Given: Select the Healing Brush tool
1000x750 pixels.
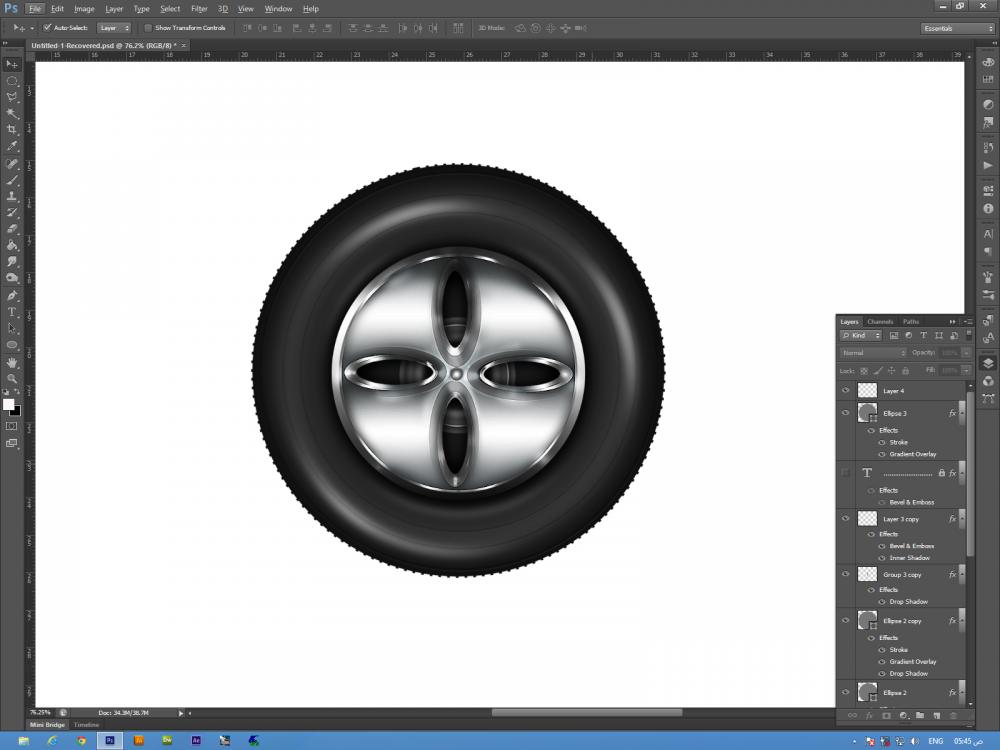Looking at the screenshot, I should (x=12, y=164).
